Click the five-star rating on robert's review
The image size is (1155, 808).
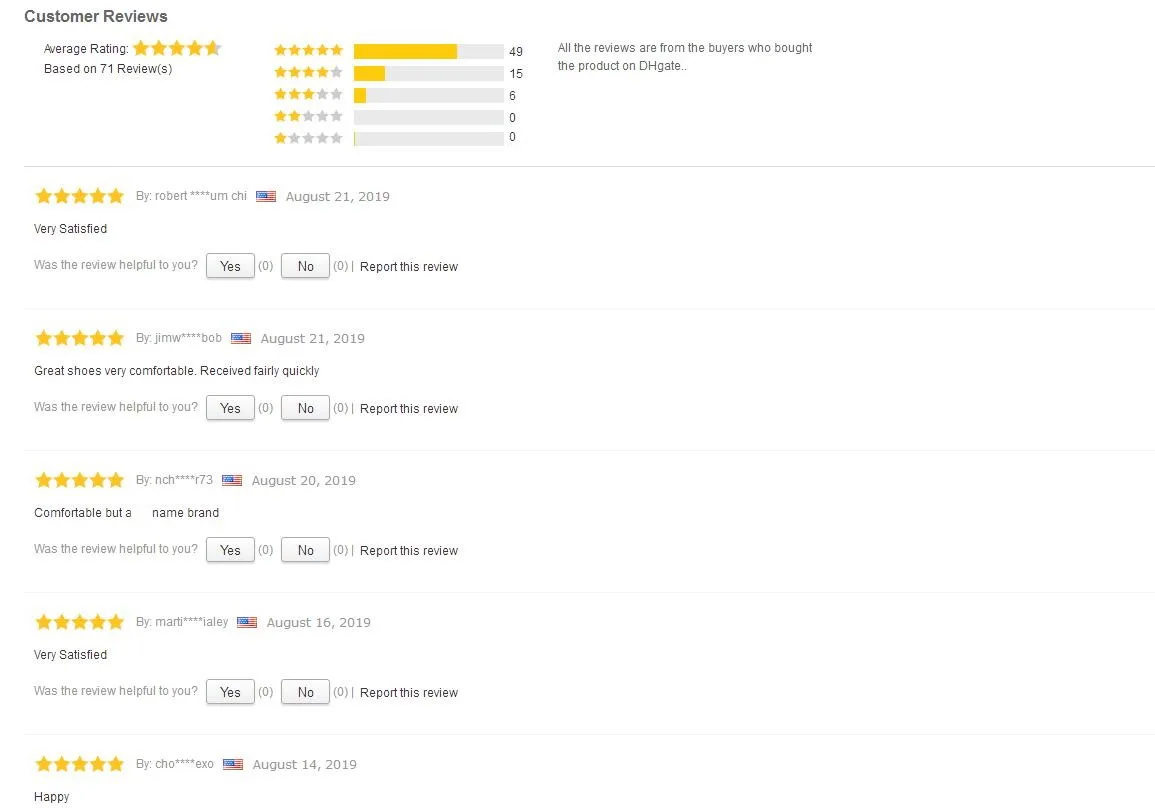point(80,196)
